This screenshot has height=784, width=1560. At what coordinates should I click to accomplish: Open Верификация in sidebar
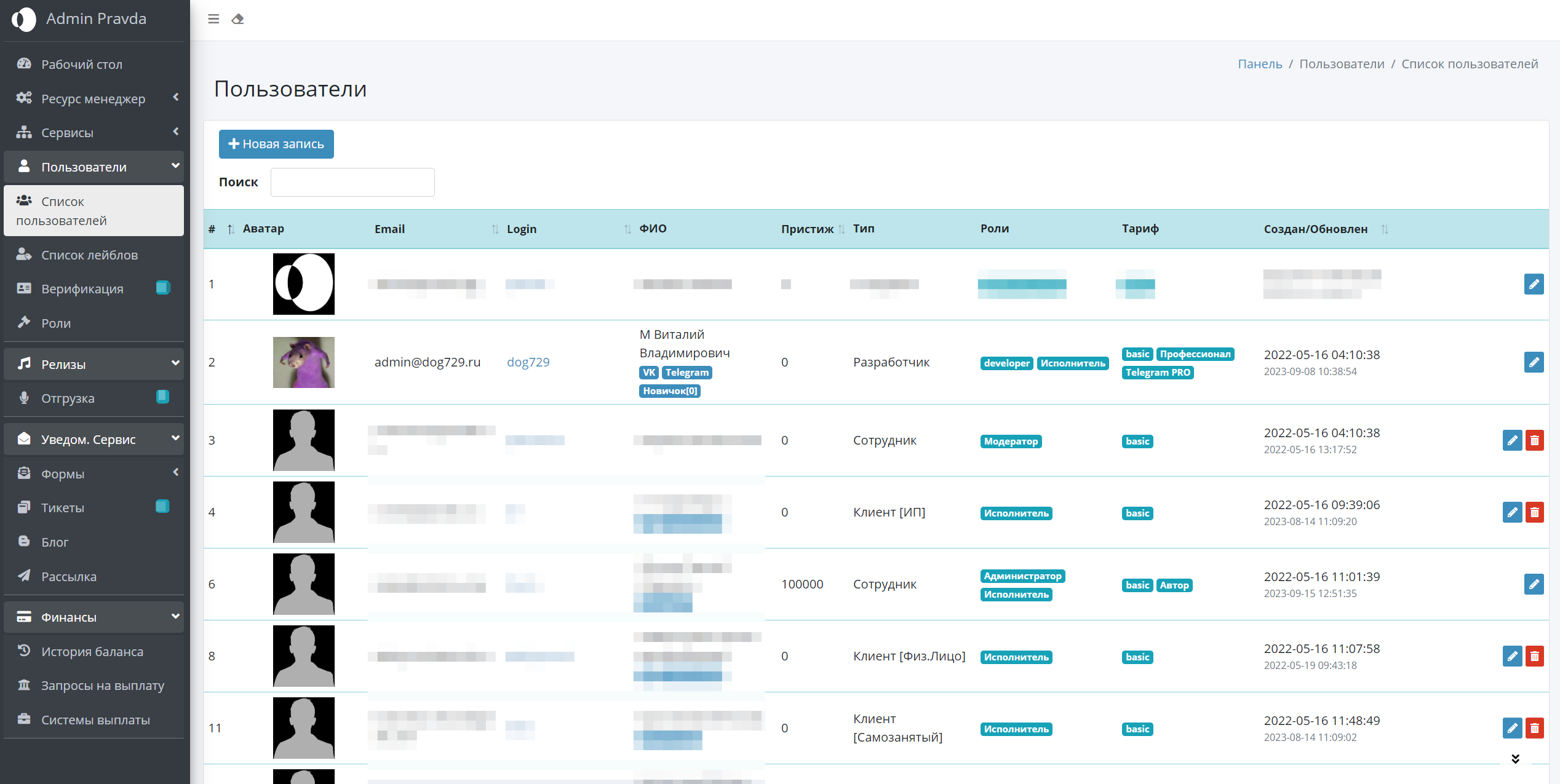(94, 289)
